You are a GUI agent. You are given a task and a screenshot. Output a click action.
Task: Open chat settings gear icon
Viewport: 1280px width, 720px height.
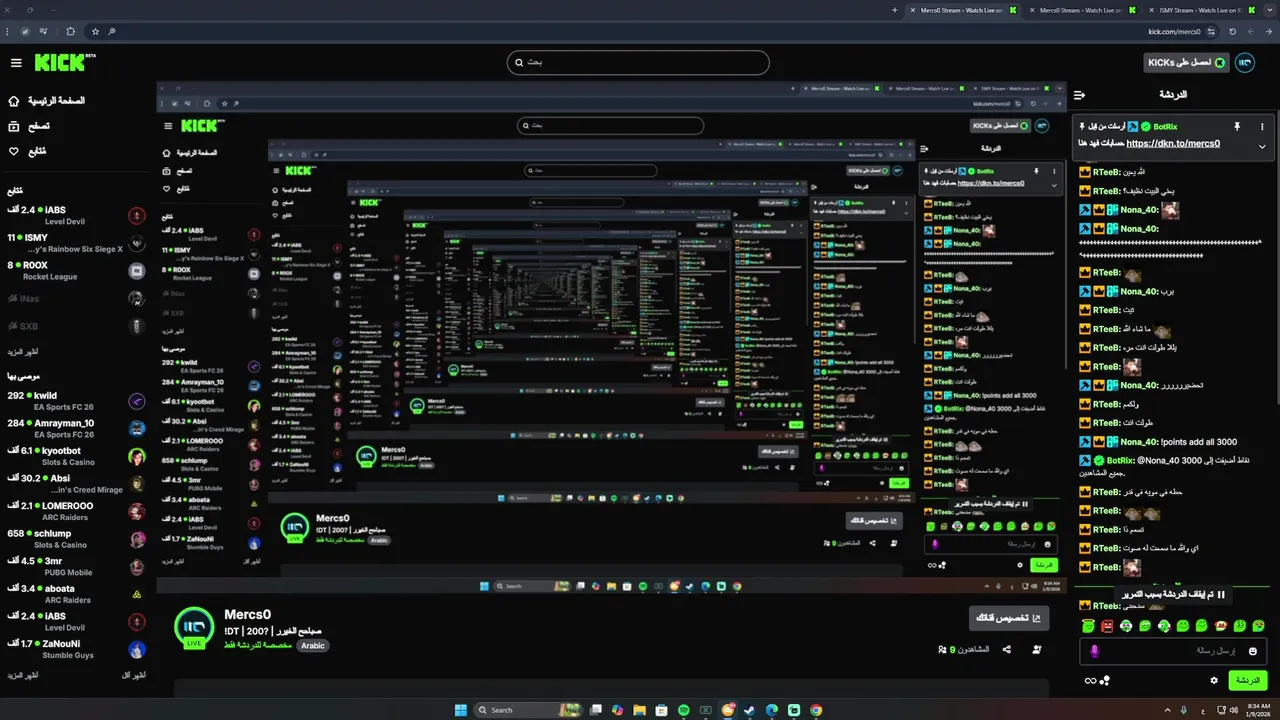coord(1214,680)
